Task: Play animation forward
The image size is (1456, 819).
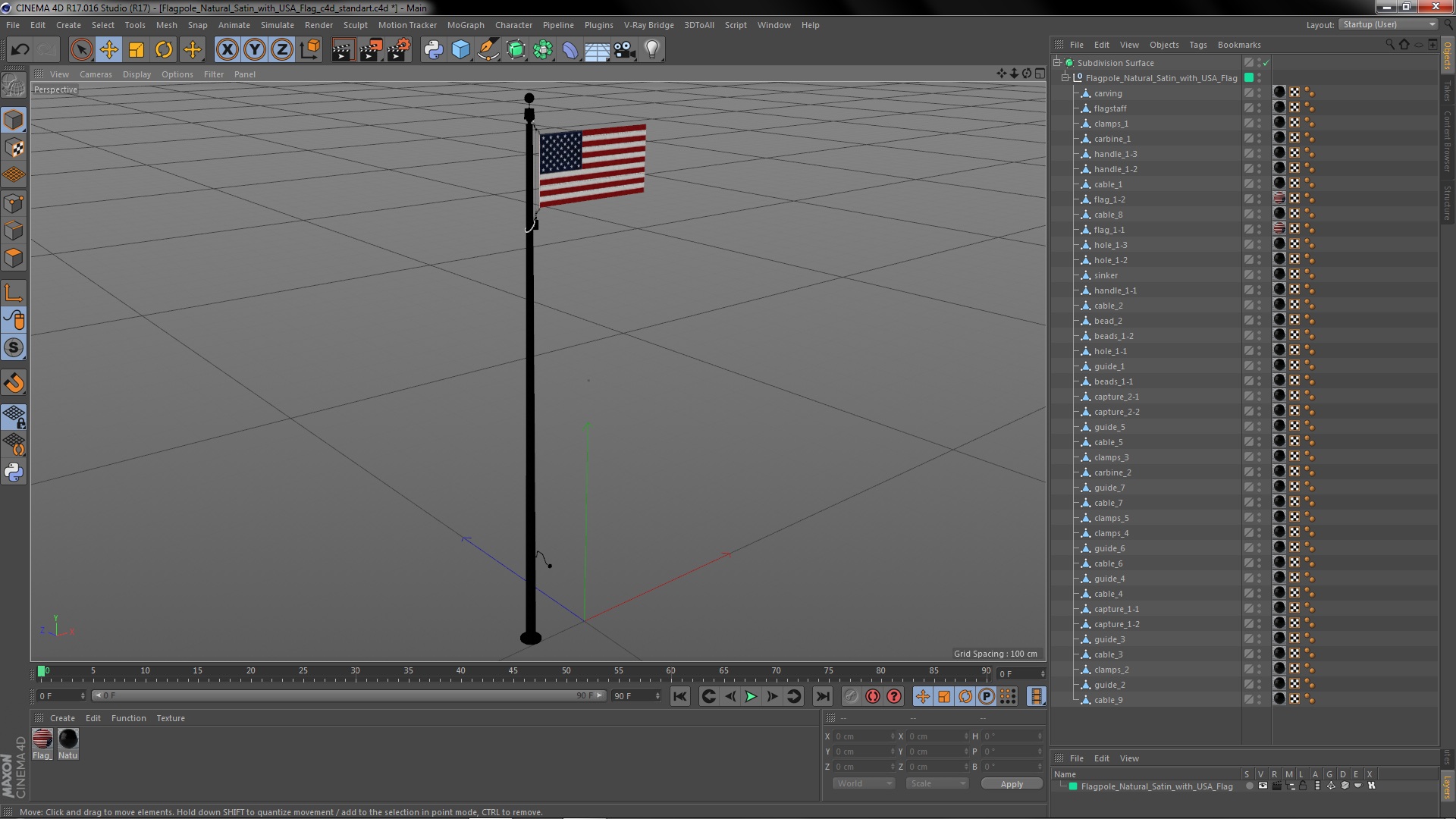Action: (x=751, y=696)
